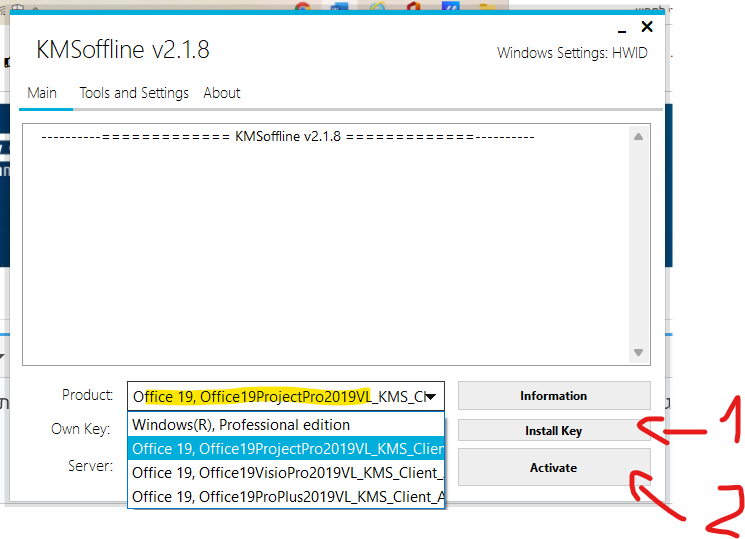Click the Install Key button
The image size is (745, 539).
pos(554,431)
